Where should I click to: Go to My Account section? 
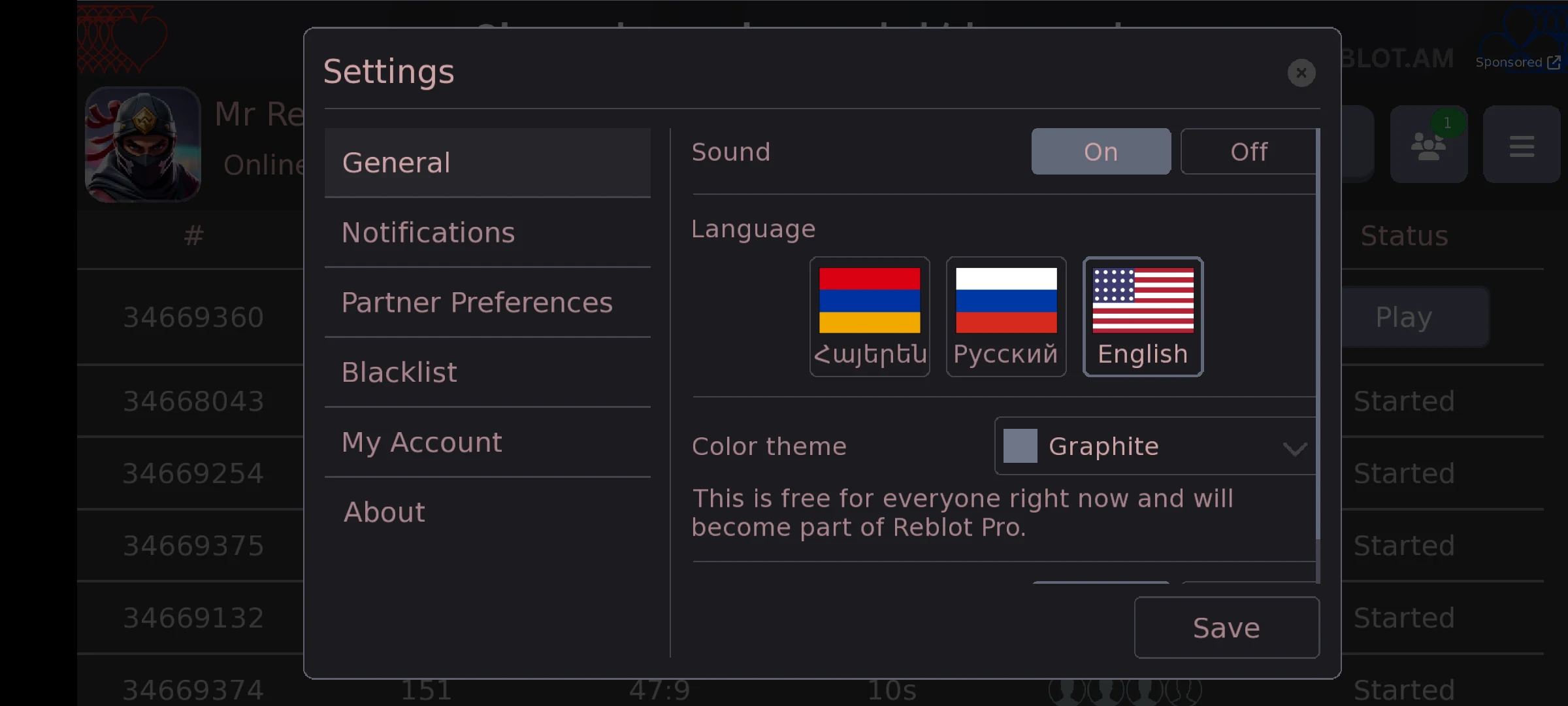[x=487, y=443]
